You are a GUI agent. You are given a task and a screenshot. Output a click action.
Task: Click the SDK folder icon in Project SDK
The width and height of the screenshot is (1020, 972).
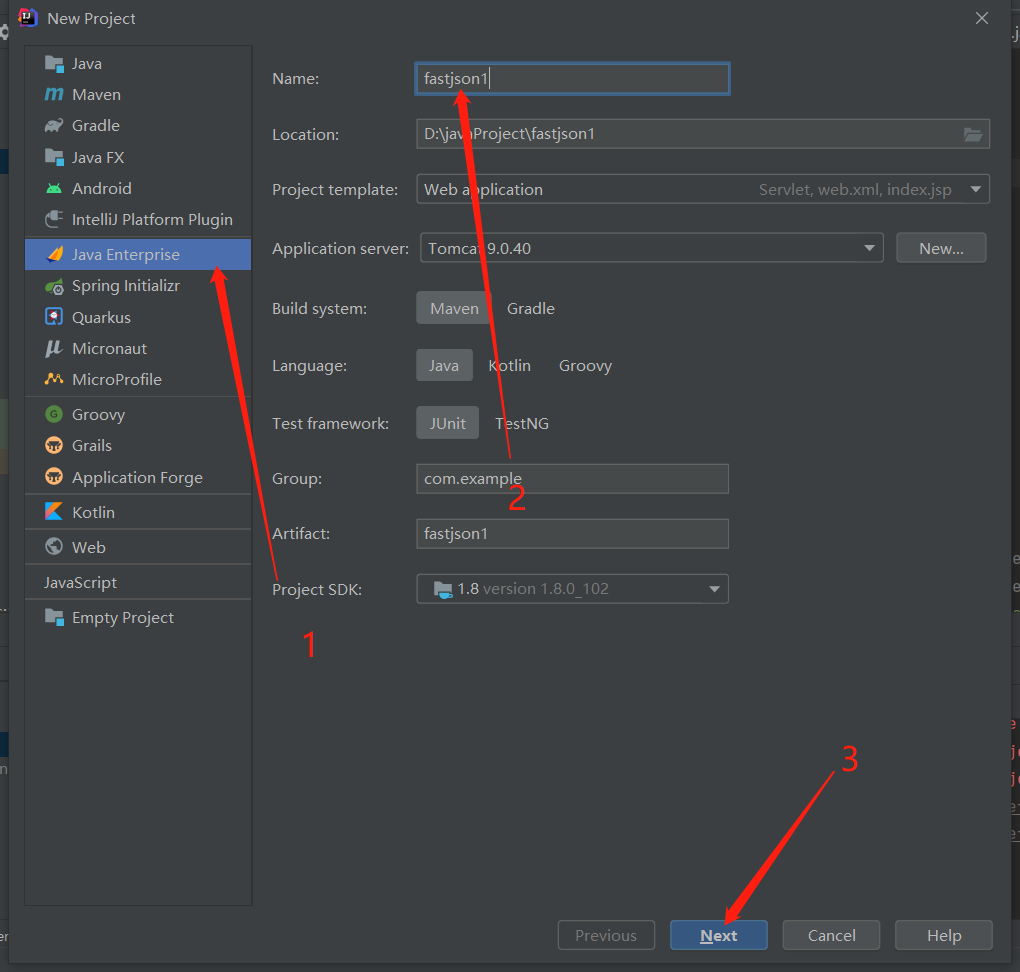(x=442, y=589)
